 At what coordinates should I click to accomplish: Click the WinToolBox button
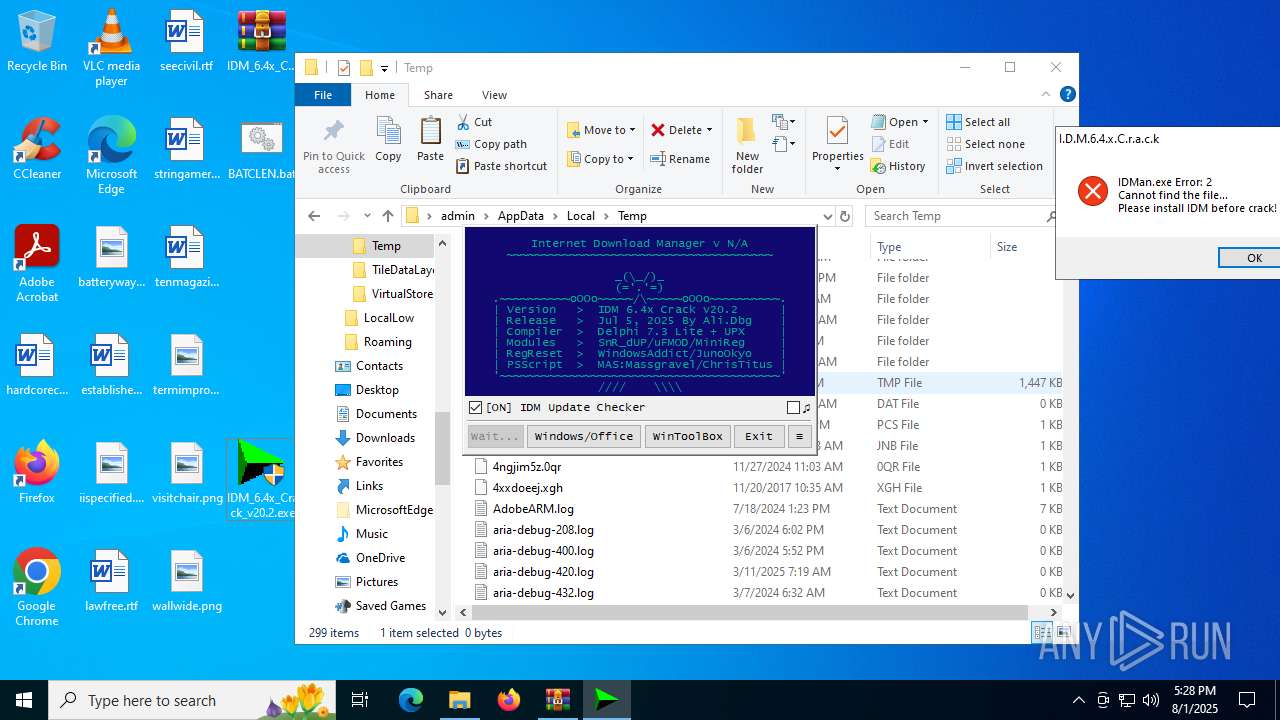pos(688,436)
